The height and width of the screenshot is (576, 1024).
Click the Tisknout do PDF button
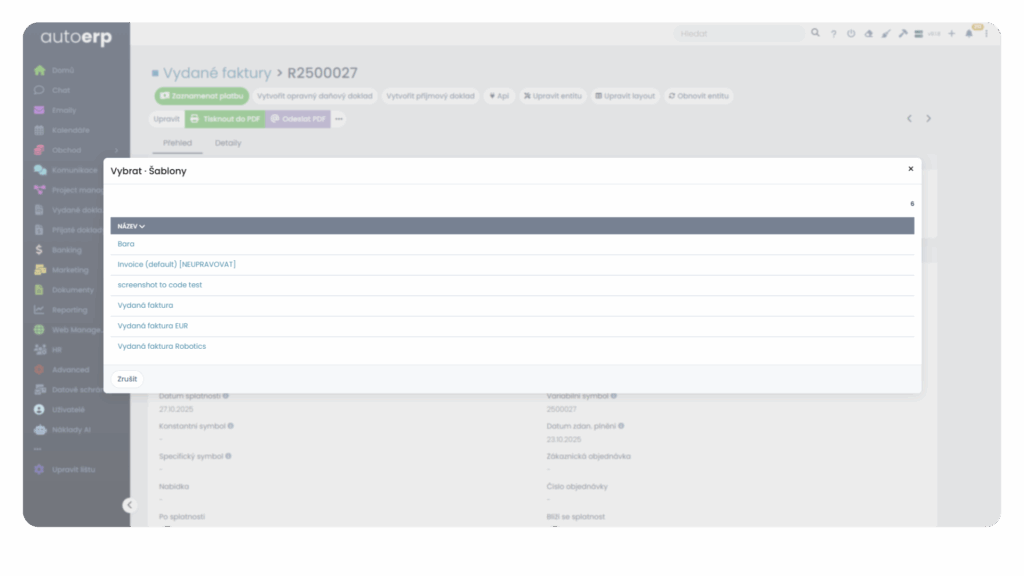[225, 119]
